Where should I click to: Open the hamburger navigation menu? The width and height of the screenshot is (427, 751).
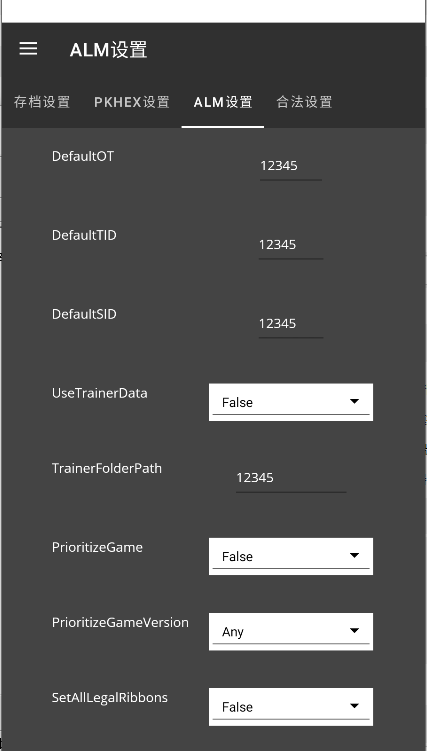pyautogui.click(x=28, y=48)
